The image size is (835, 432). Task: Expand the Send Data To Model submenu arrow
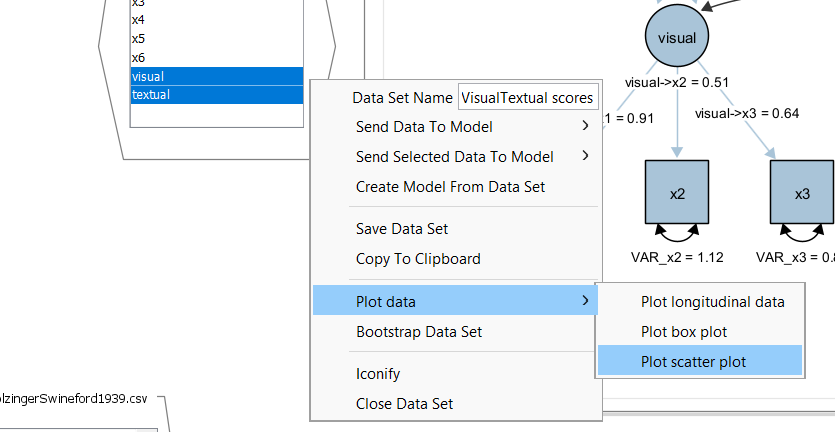tap(585, 126)
